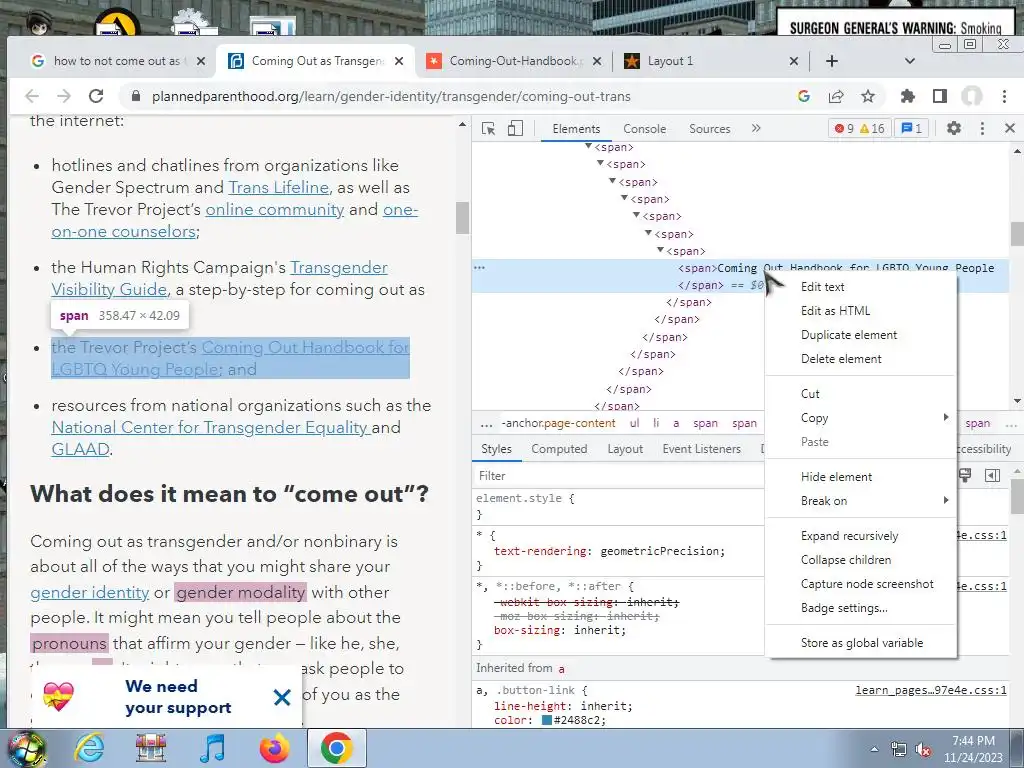Open learn_pages…97e4e.css:1 source link
The width and height of the screenshot is (1024, 768).
pos(931,690)
